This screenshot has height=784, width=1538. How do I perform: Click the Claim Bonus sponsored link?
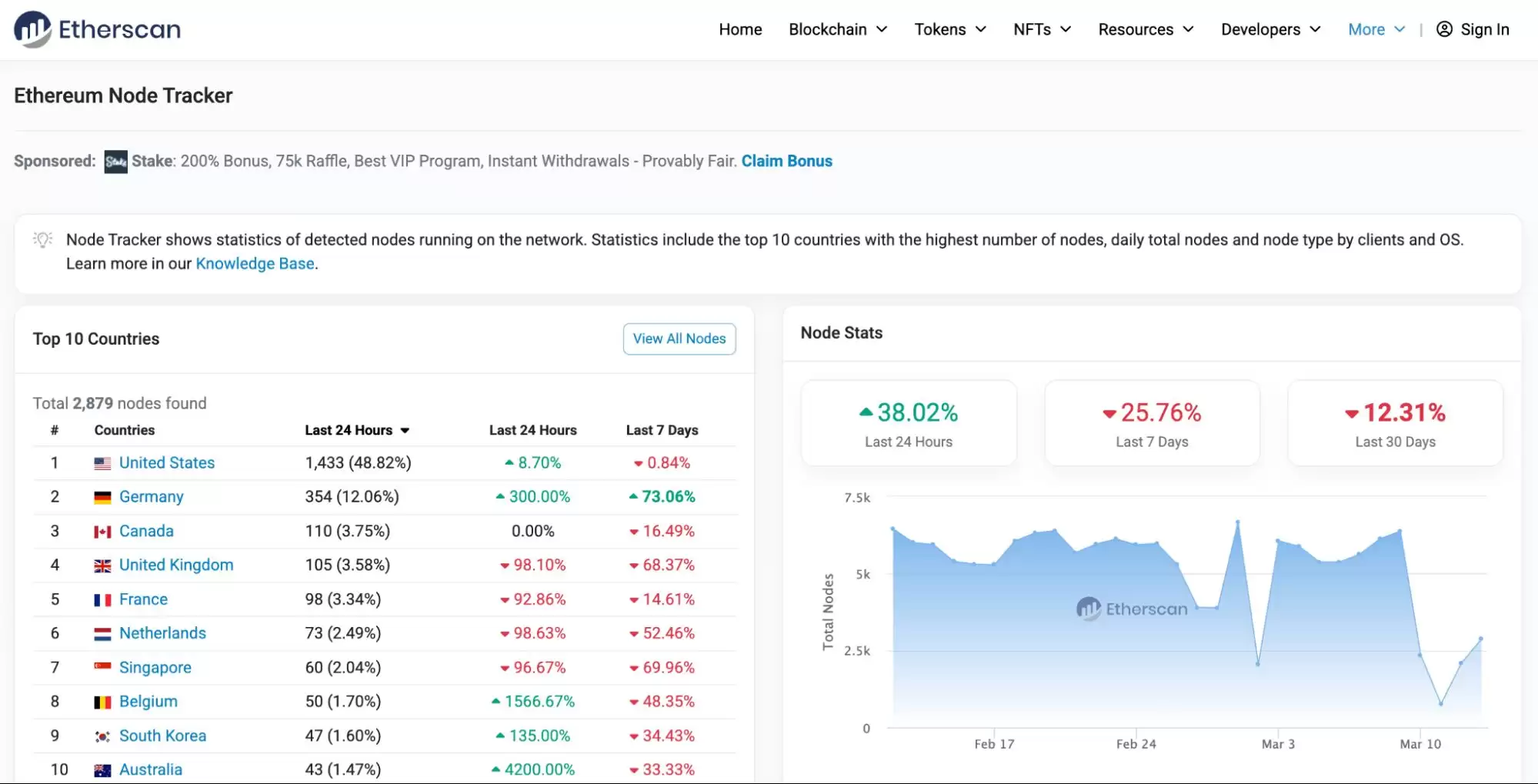tap(786, 162)
